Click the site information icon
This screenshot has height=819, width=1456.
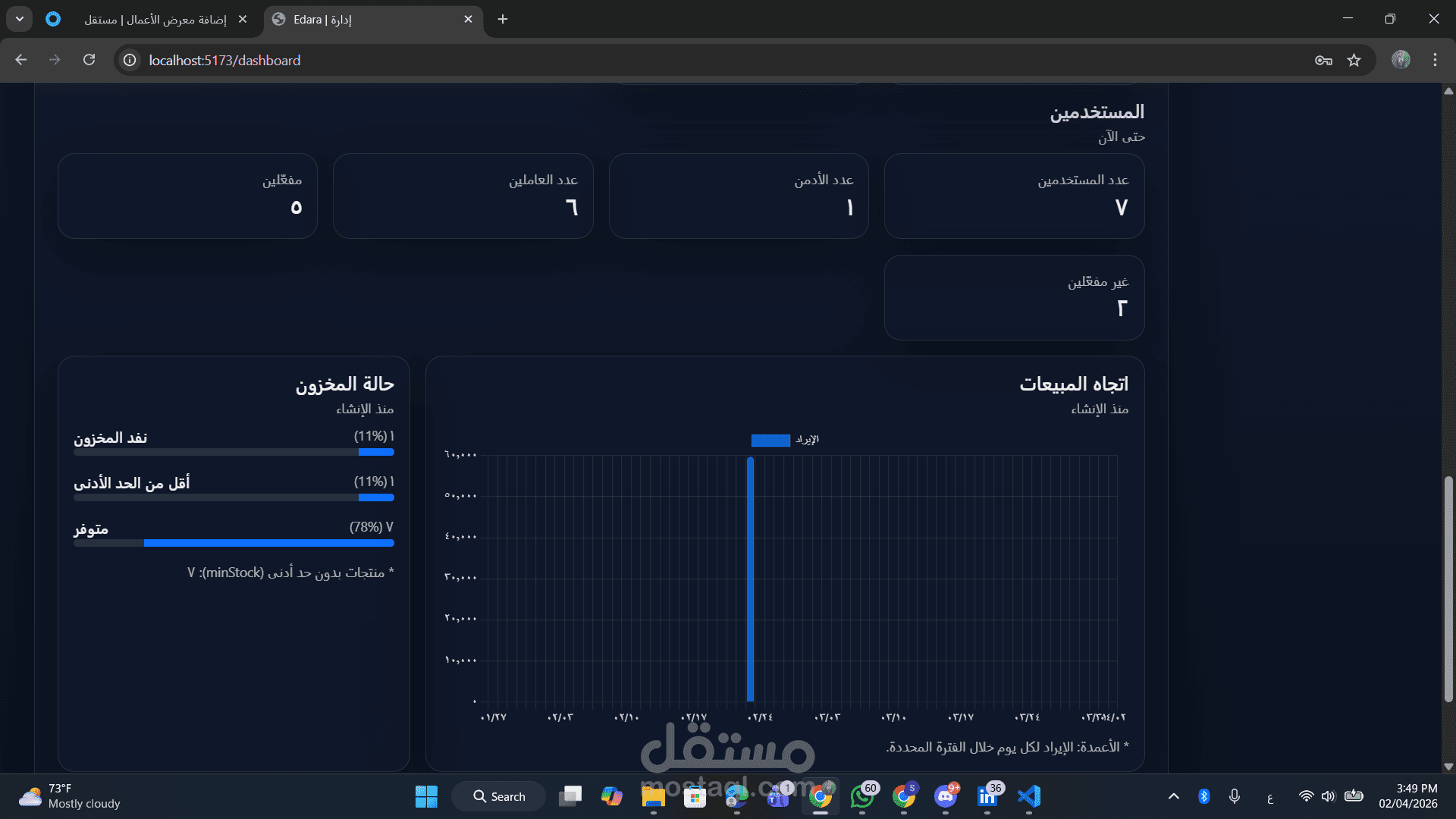tap(130, 60)
